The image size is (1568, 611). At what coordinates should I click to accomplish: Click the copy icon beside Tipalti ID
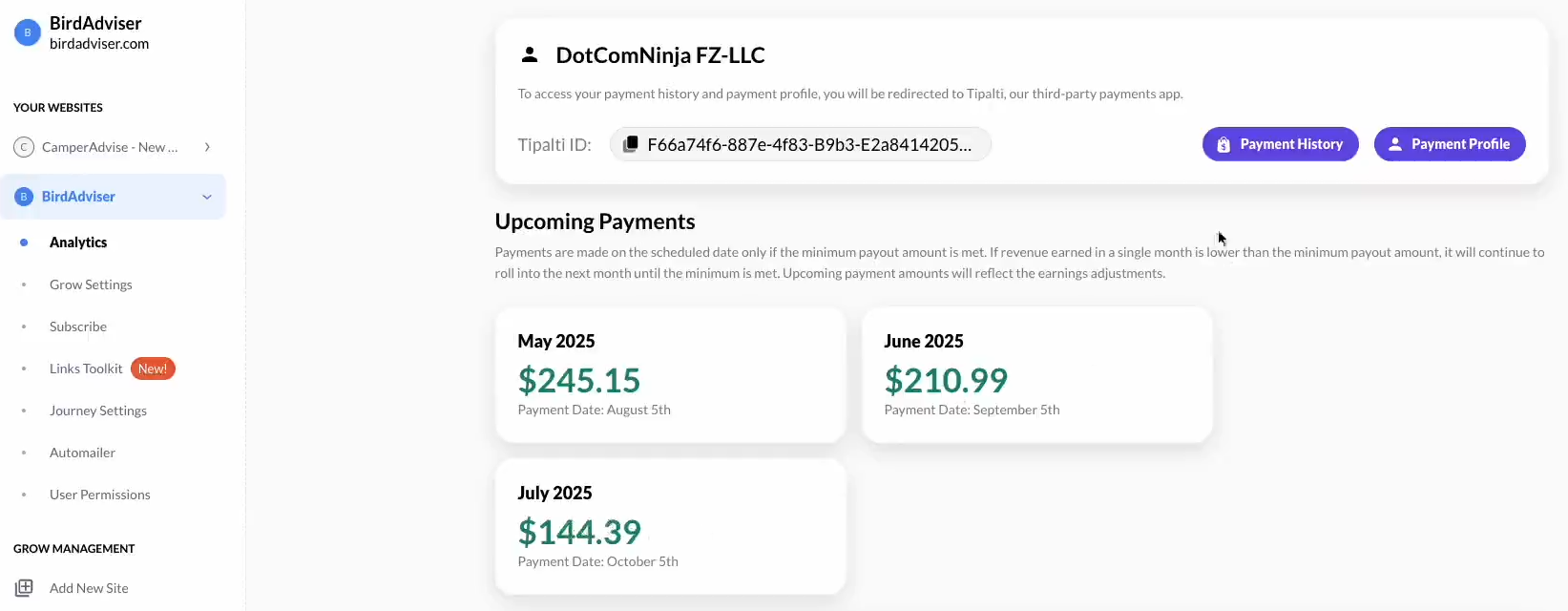(x=631, y=144)
